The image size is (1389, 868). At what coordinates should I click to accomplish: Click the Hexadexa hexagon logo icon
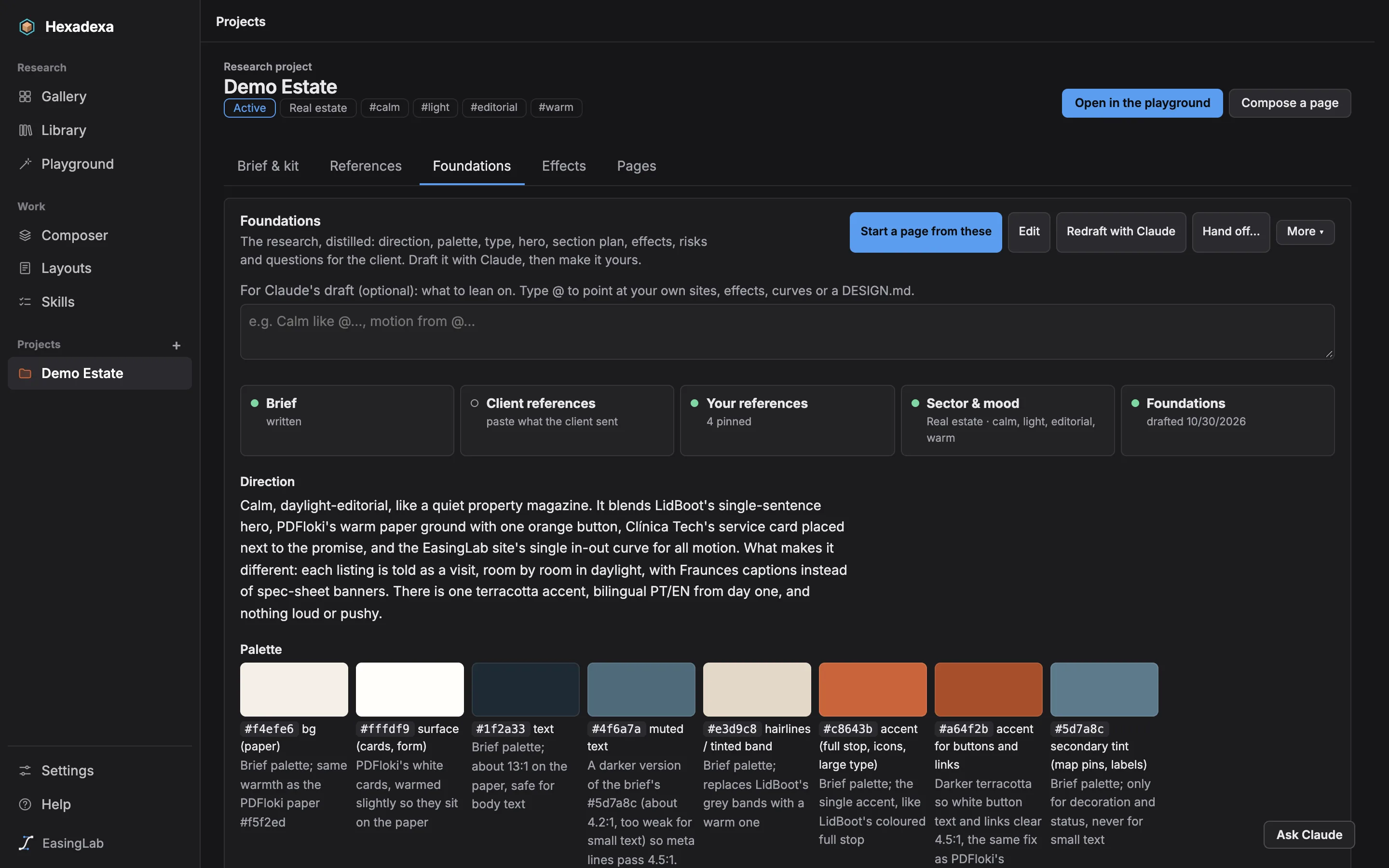point(27,27)
